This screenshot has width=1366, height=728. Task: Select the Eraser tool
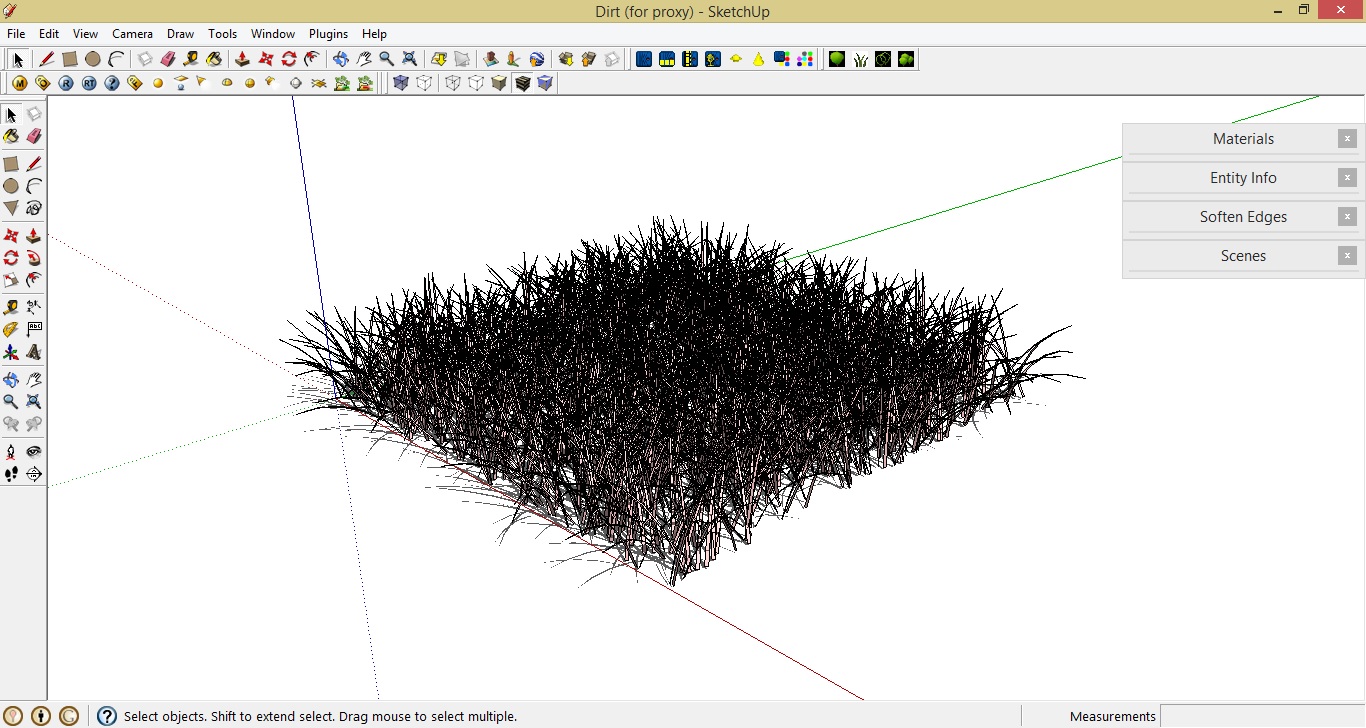point(34,136)
